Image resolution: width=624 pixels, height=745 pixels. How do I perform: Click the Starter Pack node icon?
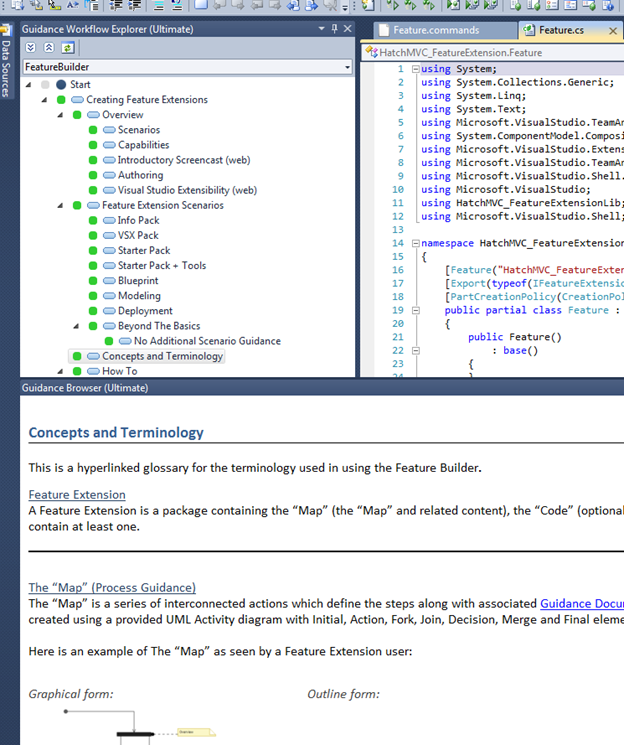point(109,250)
